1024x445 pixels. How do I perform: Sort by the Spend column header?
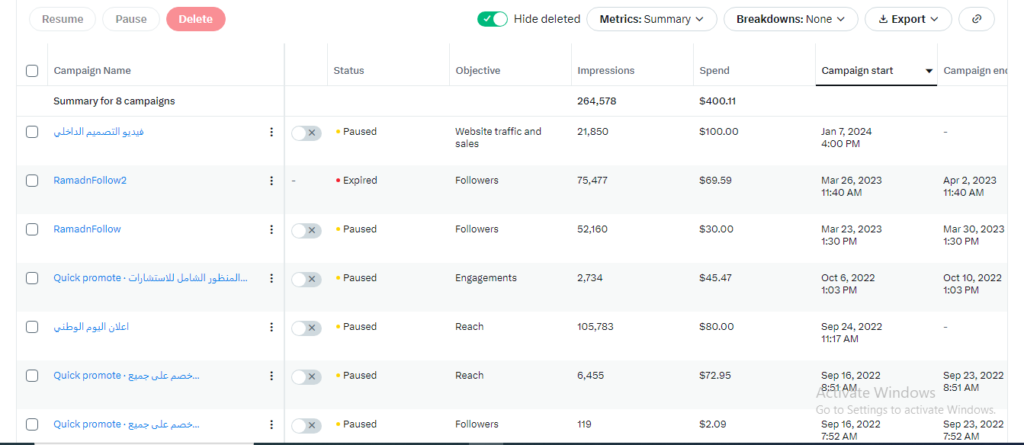coord(714,71)
